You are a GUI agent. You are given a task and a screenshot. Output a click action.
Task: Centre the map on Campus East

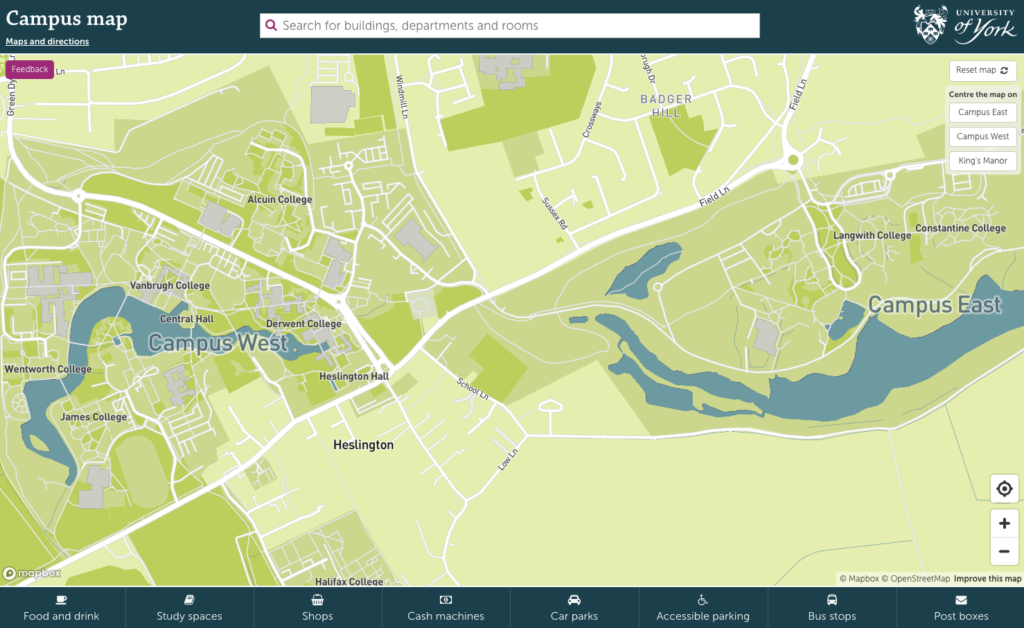(982, 113)
